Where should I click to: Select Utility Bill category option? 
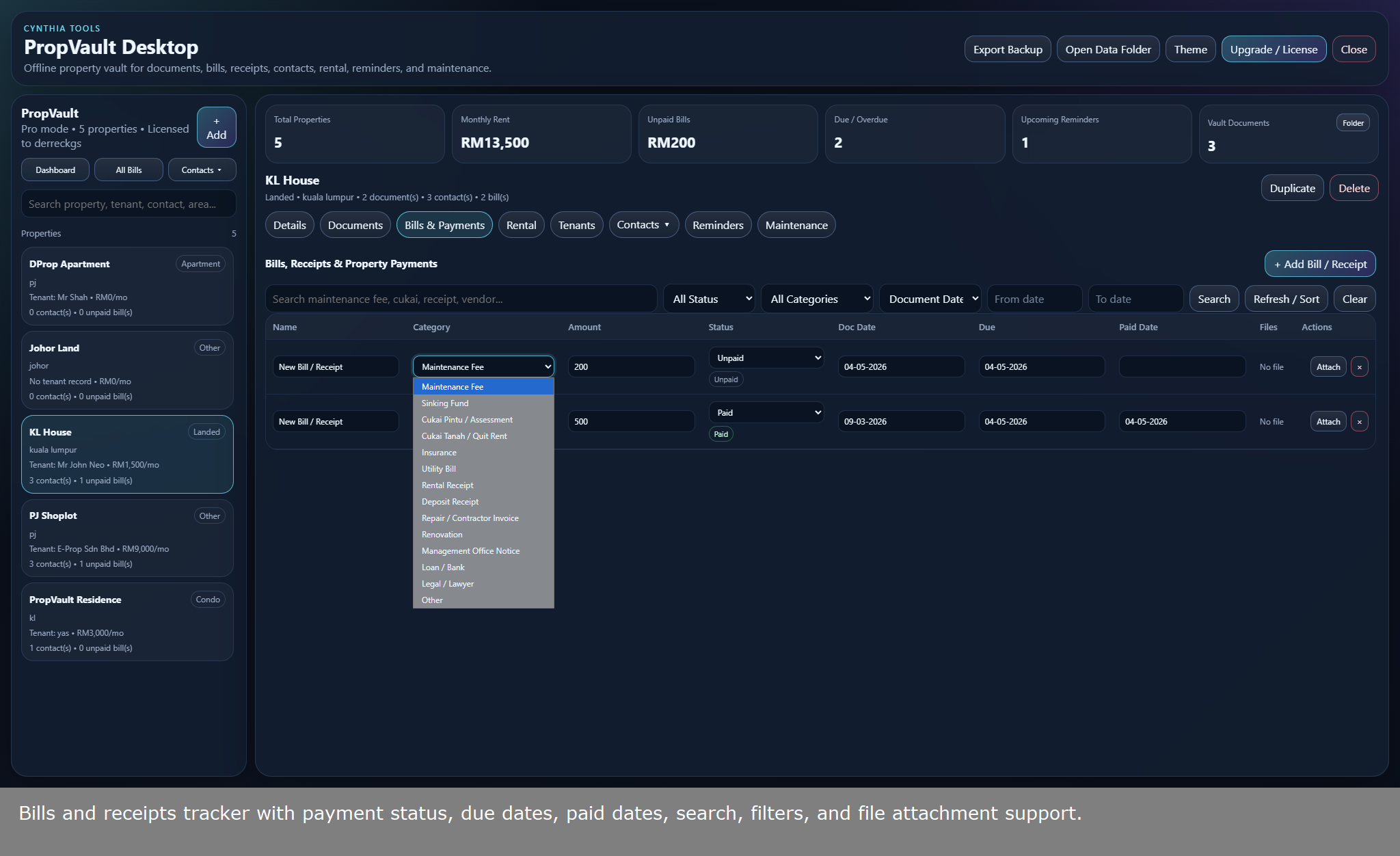(x=483, y=469)
